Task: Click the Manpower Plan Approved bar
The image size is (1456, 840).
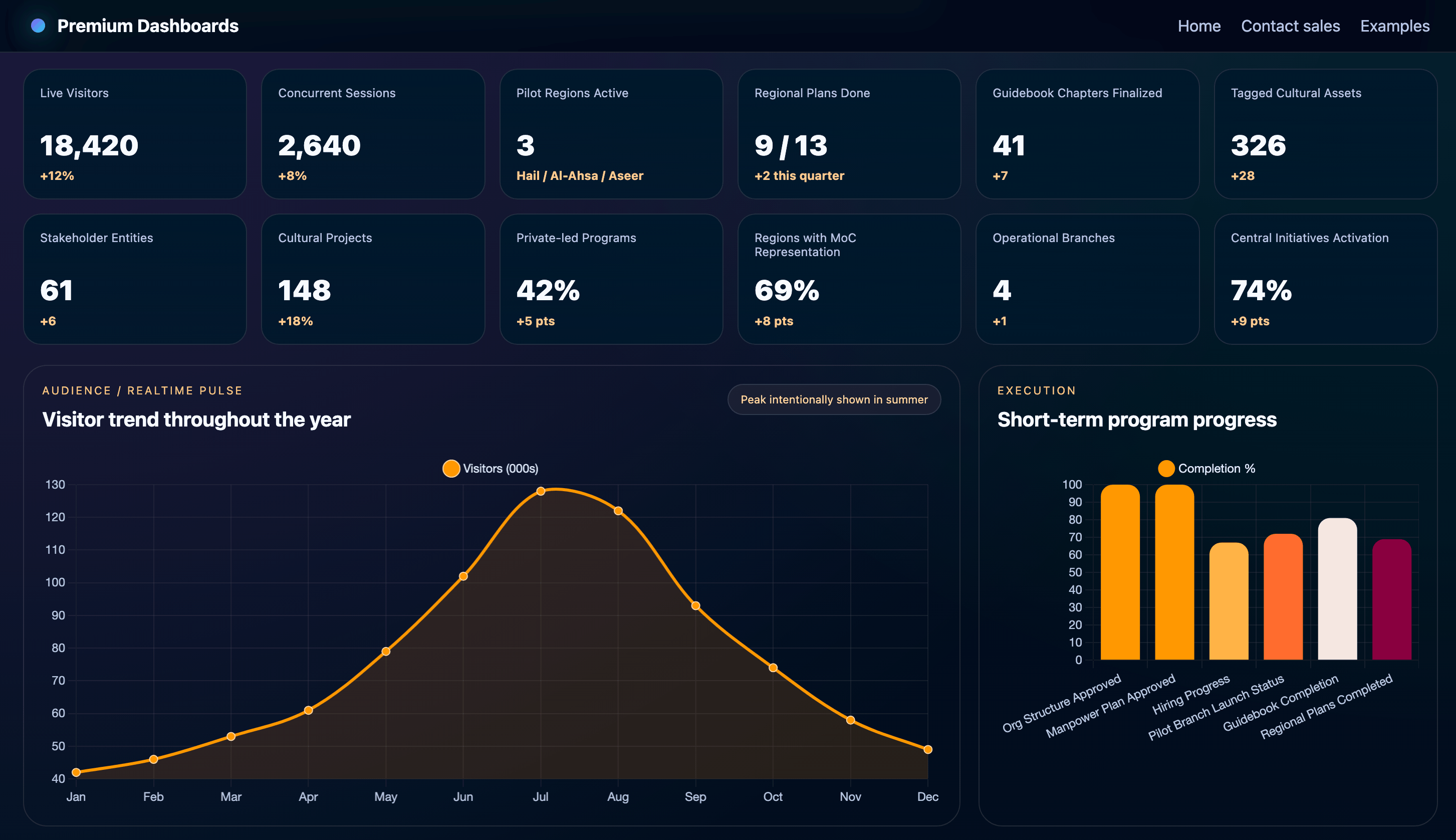Action: coord(1174,572)
